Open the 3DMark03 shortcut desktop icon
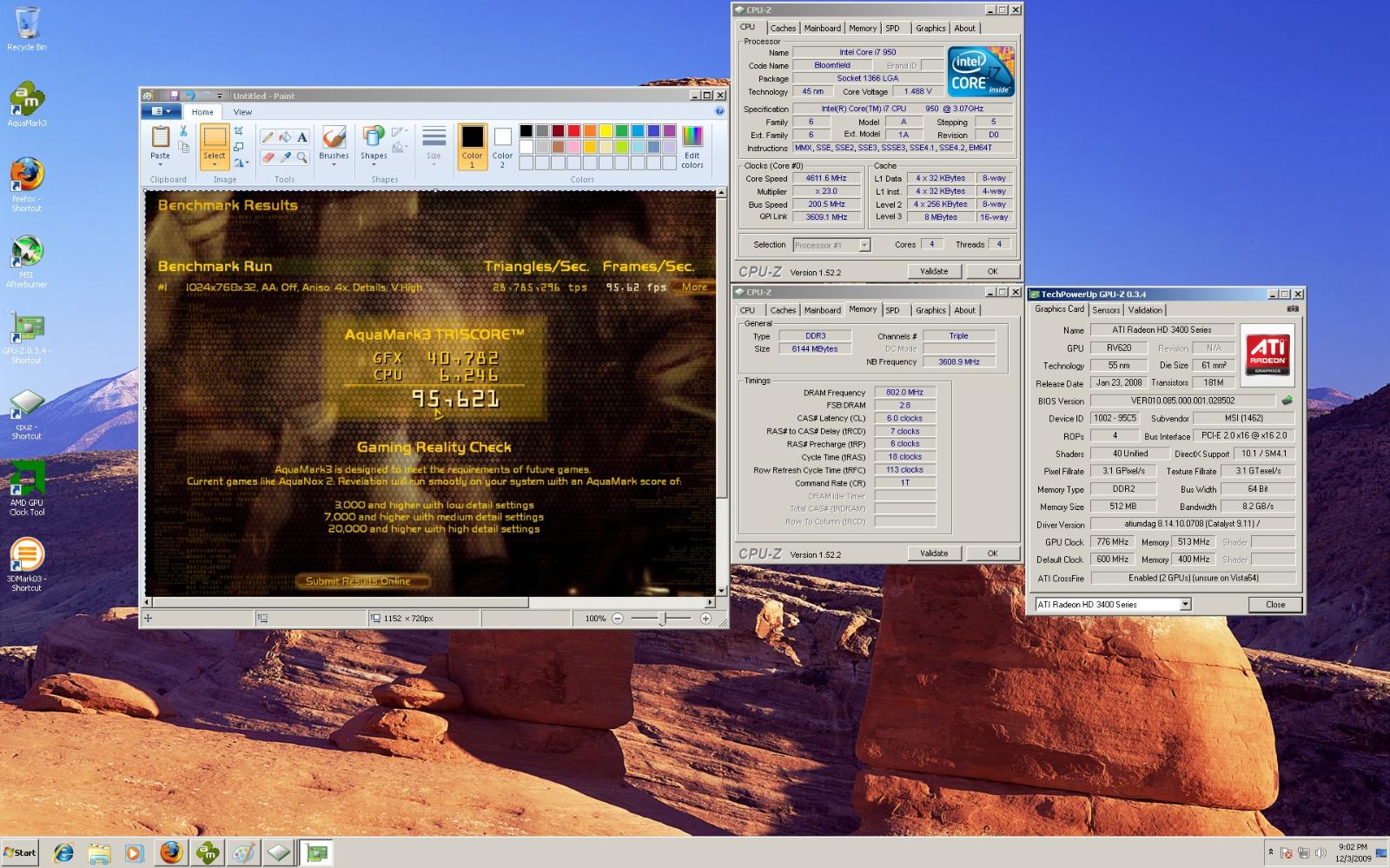This screenshot has height=868, width=1390. (x=27, y=564)
